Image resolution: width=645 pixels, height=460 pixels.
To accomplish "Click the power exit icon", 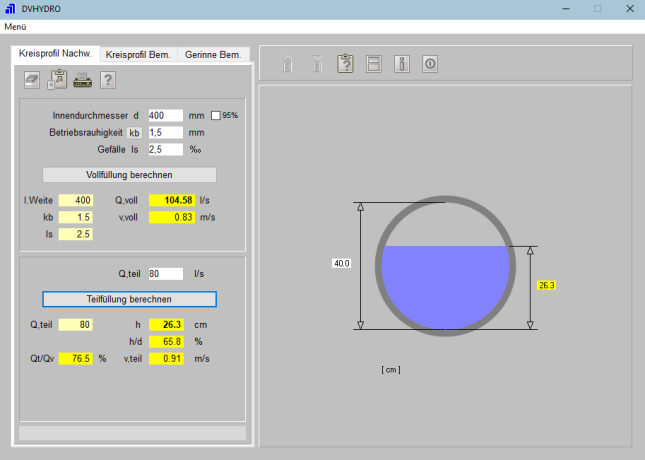I will coord(430,64).
